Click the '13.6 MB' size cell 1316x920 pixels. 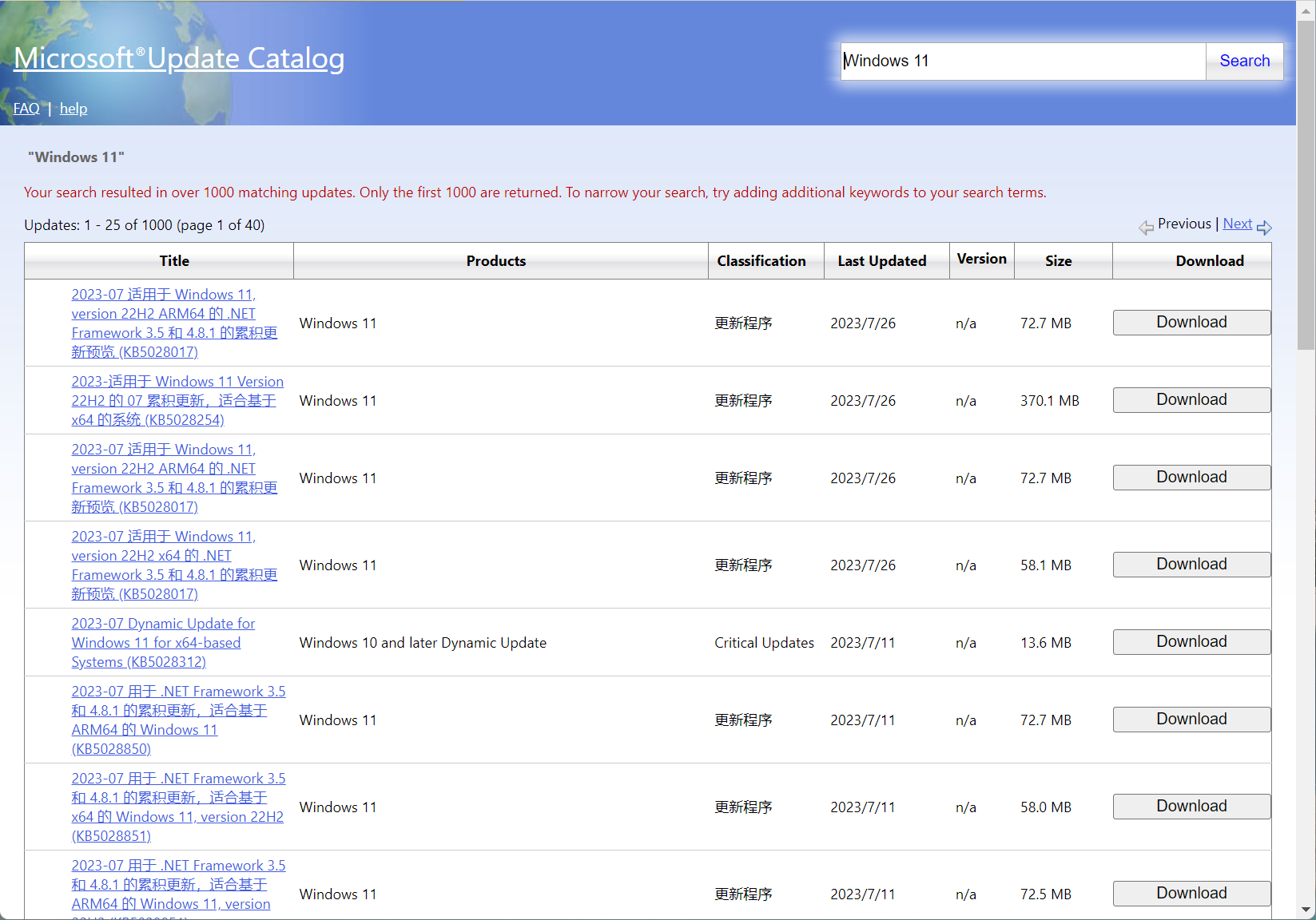pyautogui.click(x=1046, y=643)
